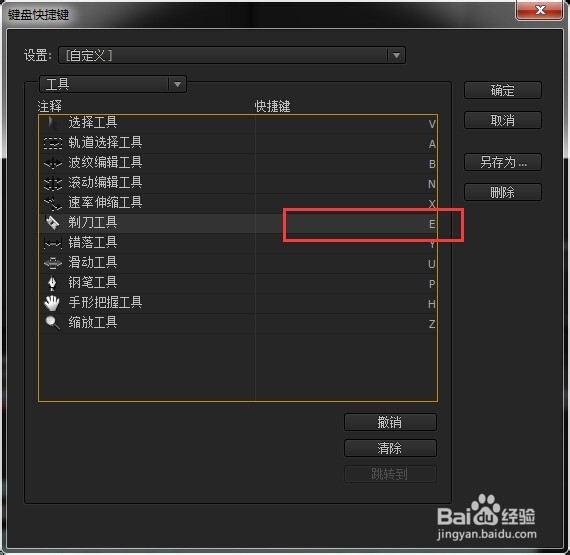This screenshot has height=555, width=570.
Task: Cancel changes with 取消 button
Action: (x=503, y=120)
